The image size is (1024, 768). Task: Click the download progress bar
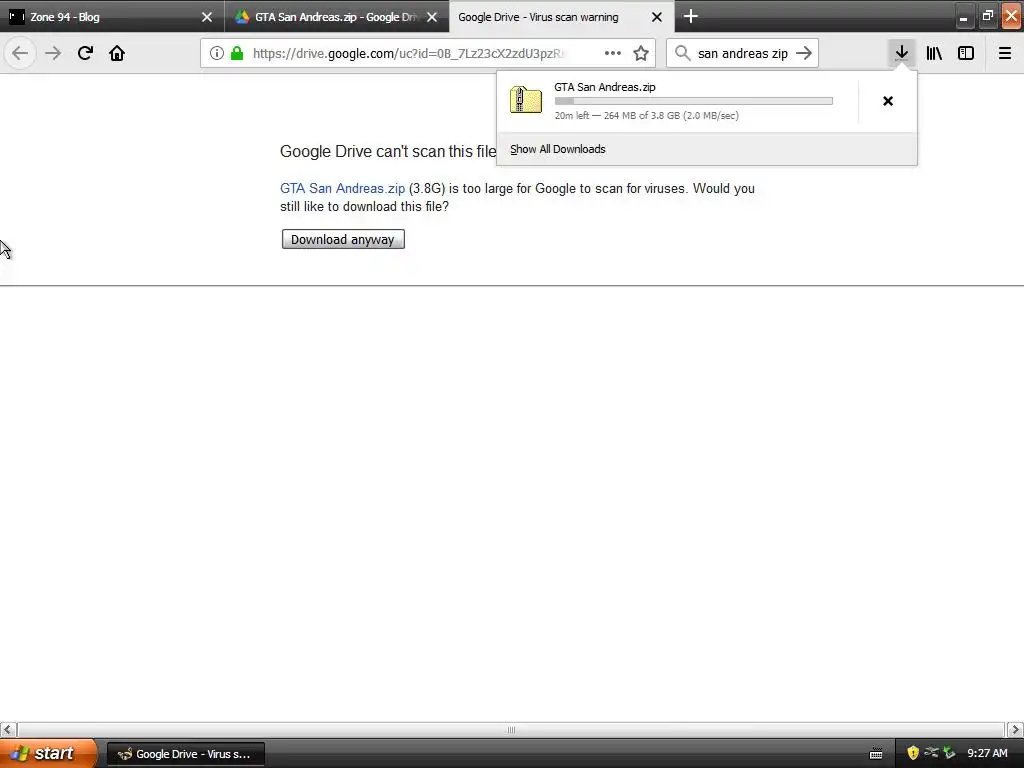point(694,101)
